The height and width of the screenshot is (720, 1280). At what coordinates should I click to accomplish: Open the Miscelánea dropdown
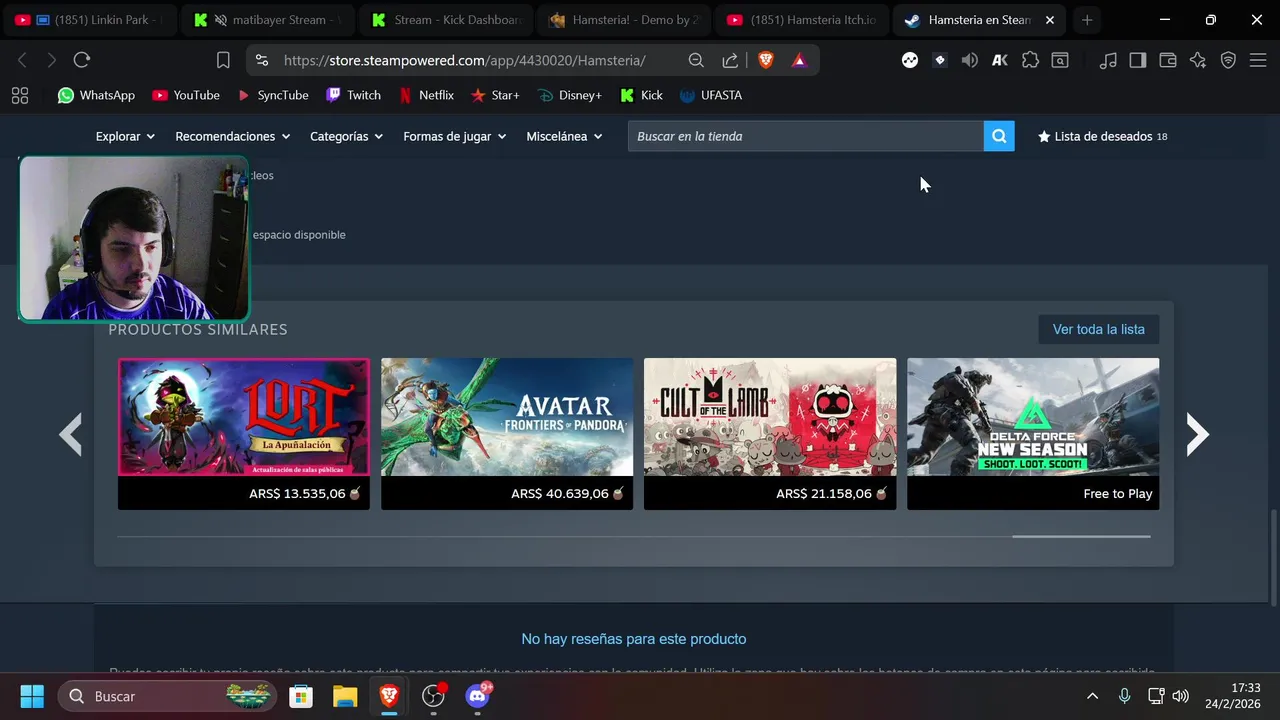click(x=564, y=136)
